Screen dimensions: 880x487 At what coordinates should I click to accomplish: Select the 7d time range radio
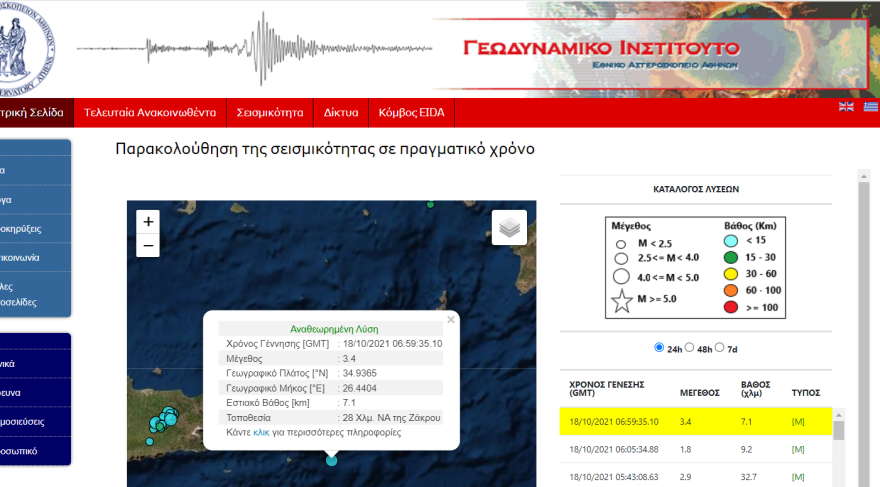[x=719, y=348]
